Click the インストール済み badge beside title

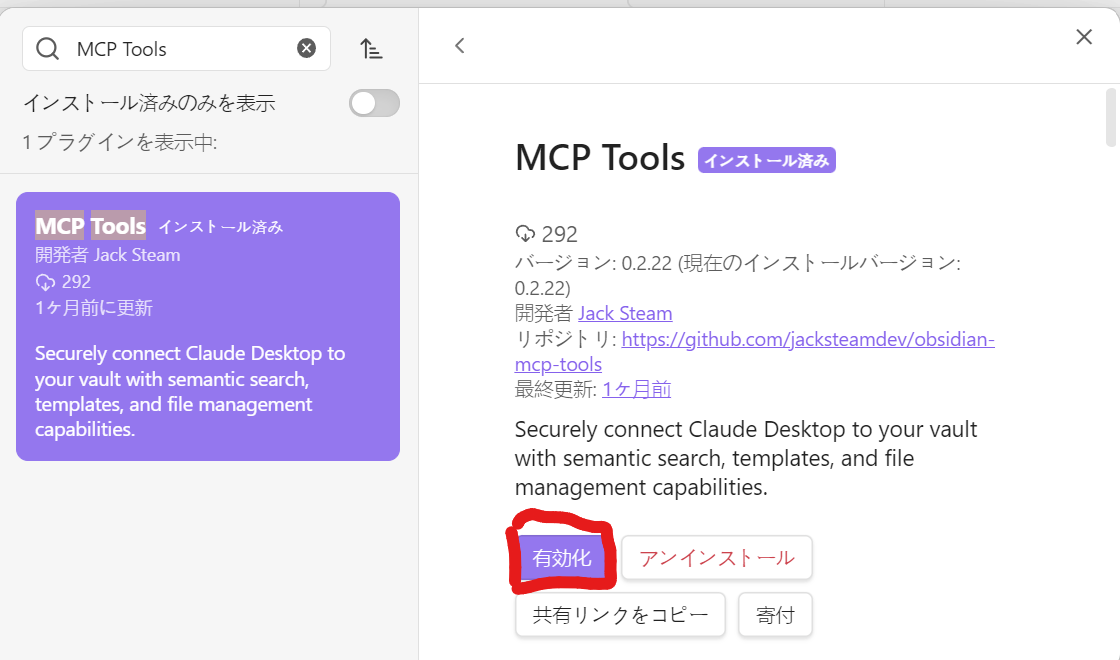pyautogui.click(x=766, y=161)
